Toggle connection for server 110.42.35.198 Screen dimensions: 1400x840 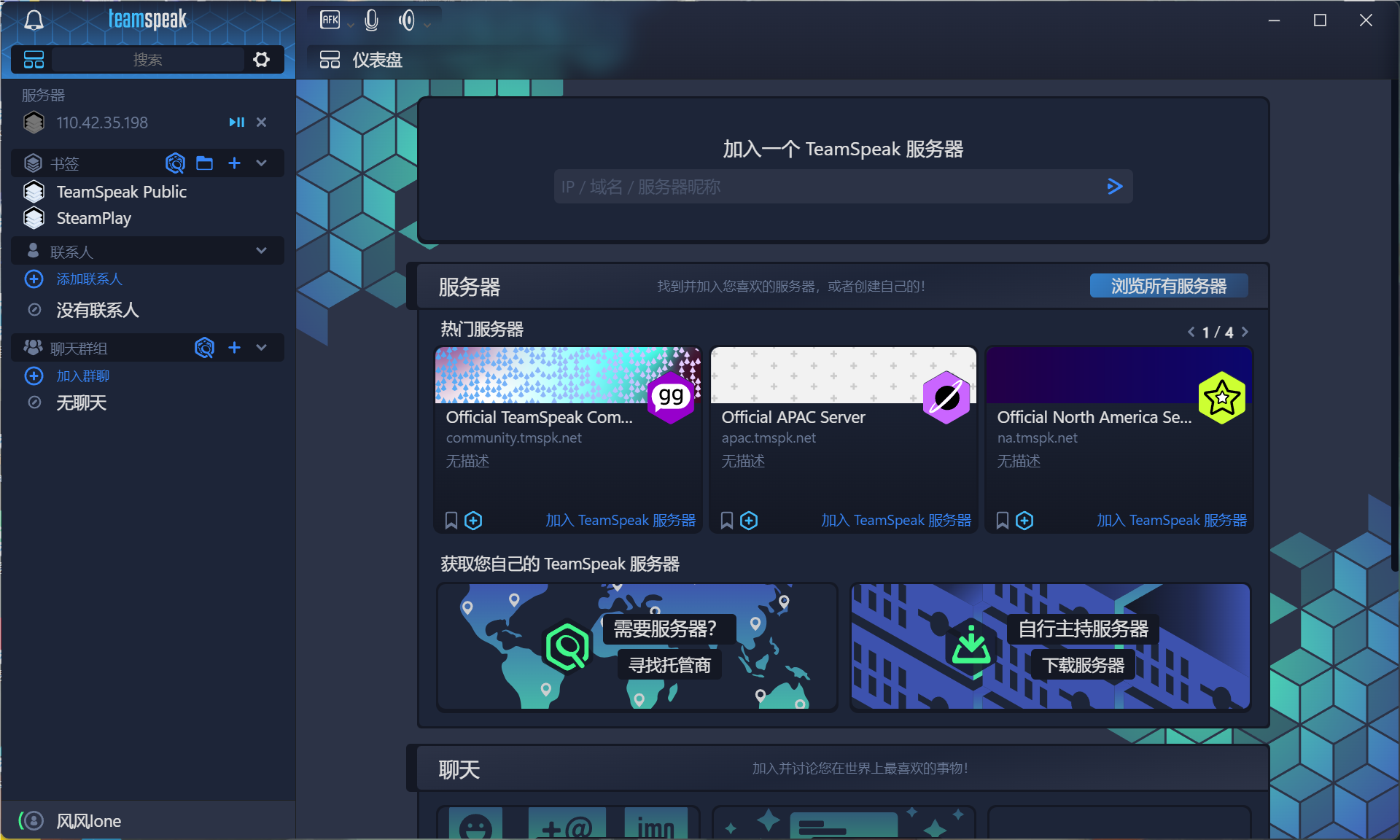[x=237, y=122]
